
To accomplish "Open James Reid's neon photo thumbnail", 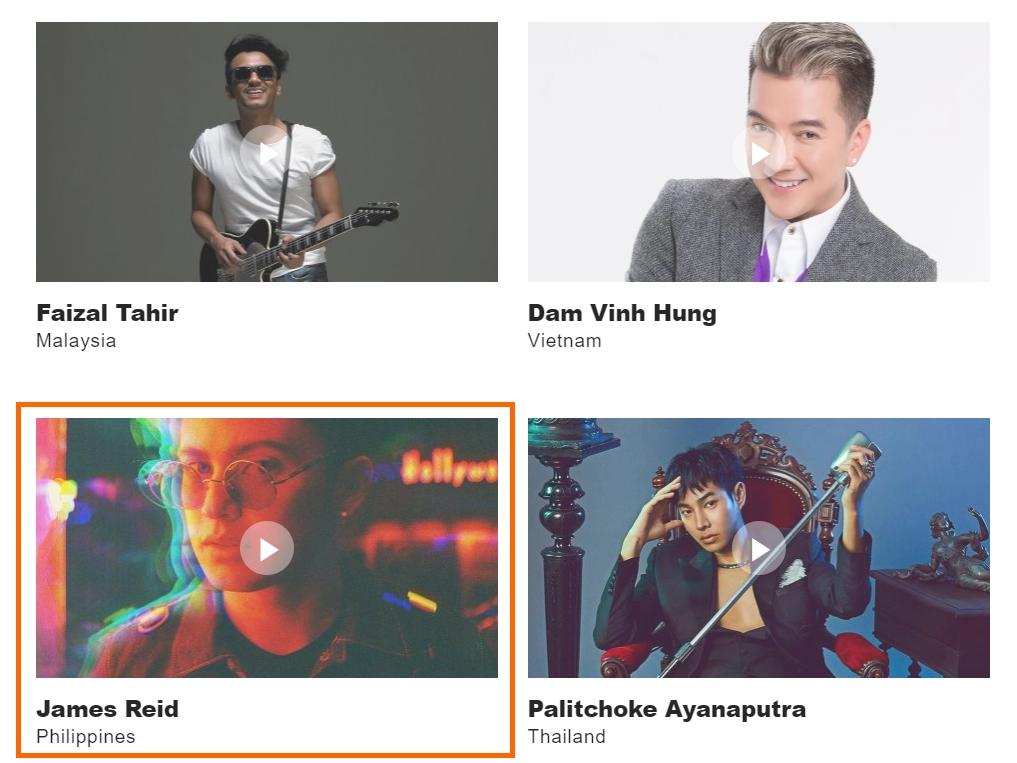I will (267, 548).
